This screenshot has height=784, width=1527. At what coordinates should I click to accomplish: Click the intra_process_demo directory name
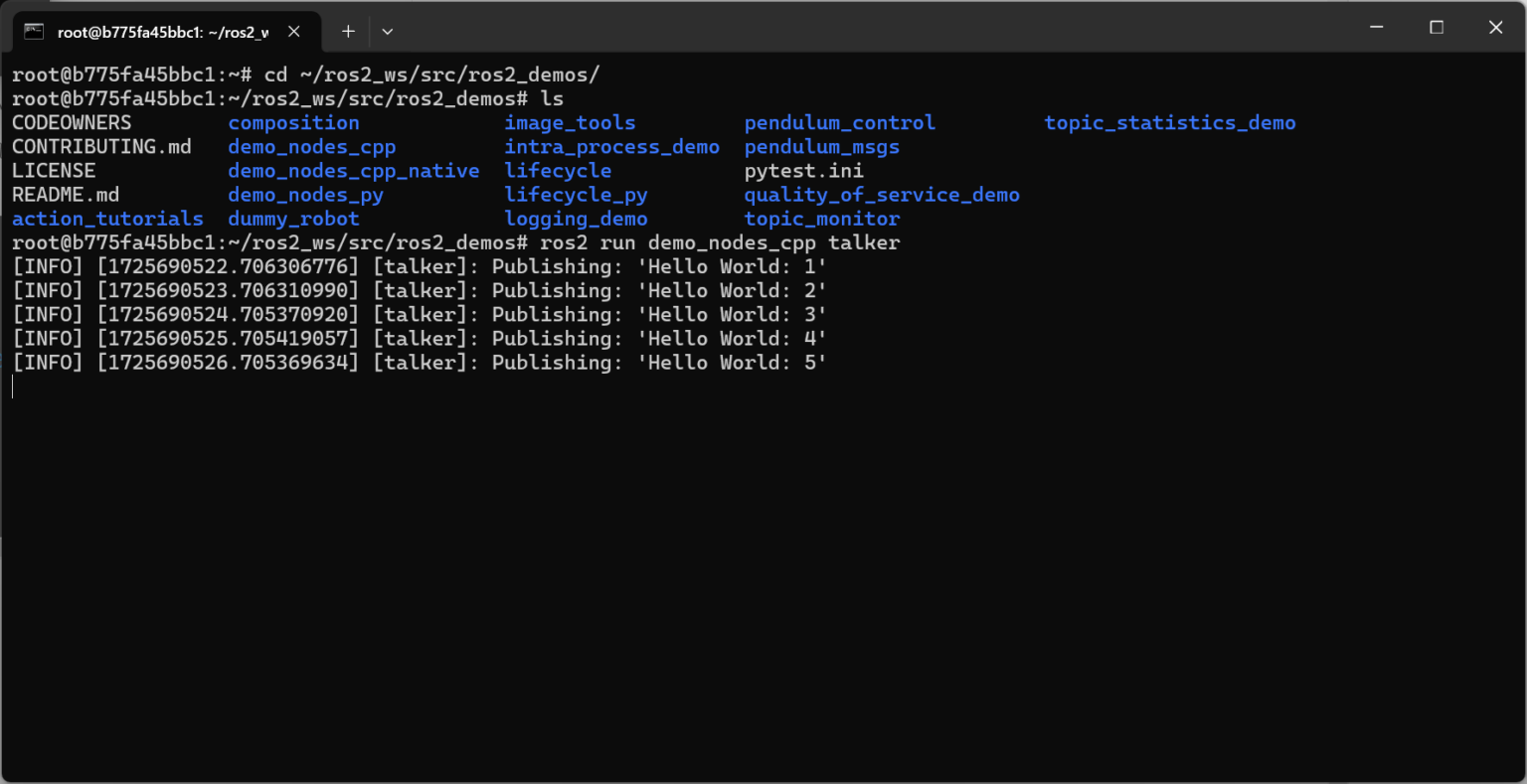tap(611, 147)
